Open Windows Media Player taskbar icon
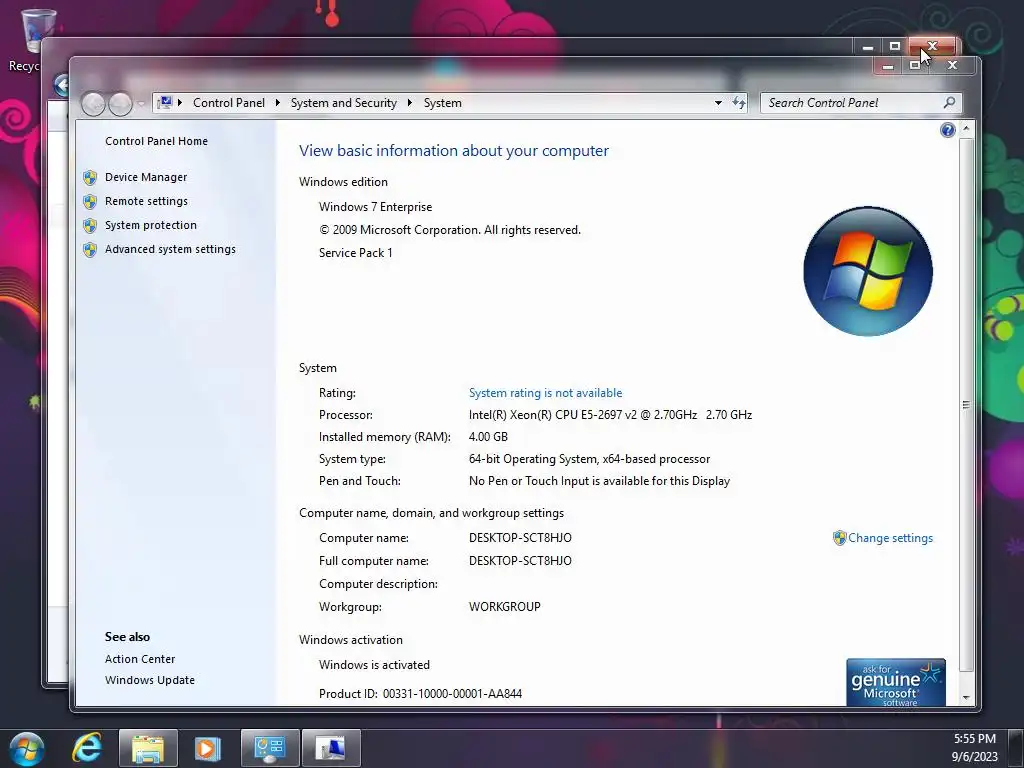The height and width of the screenshot is (768, 1024). tap(208, 748)
